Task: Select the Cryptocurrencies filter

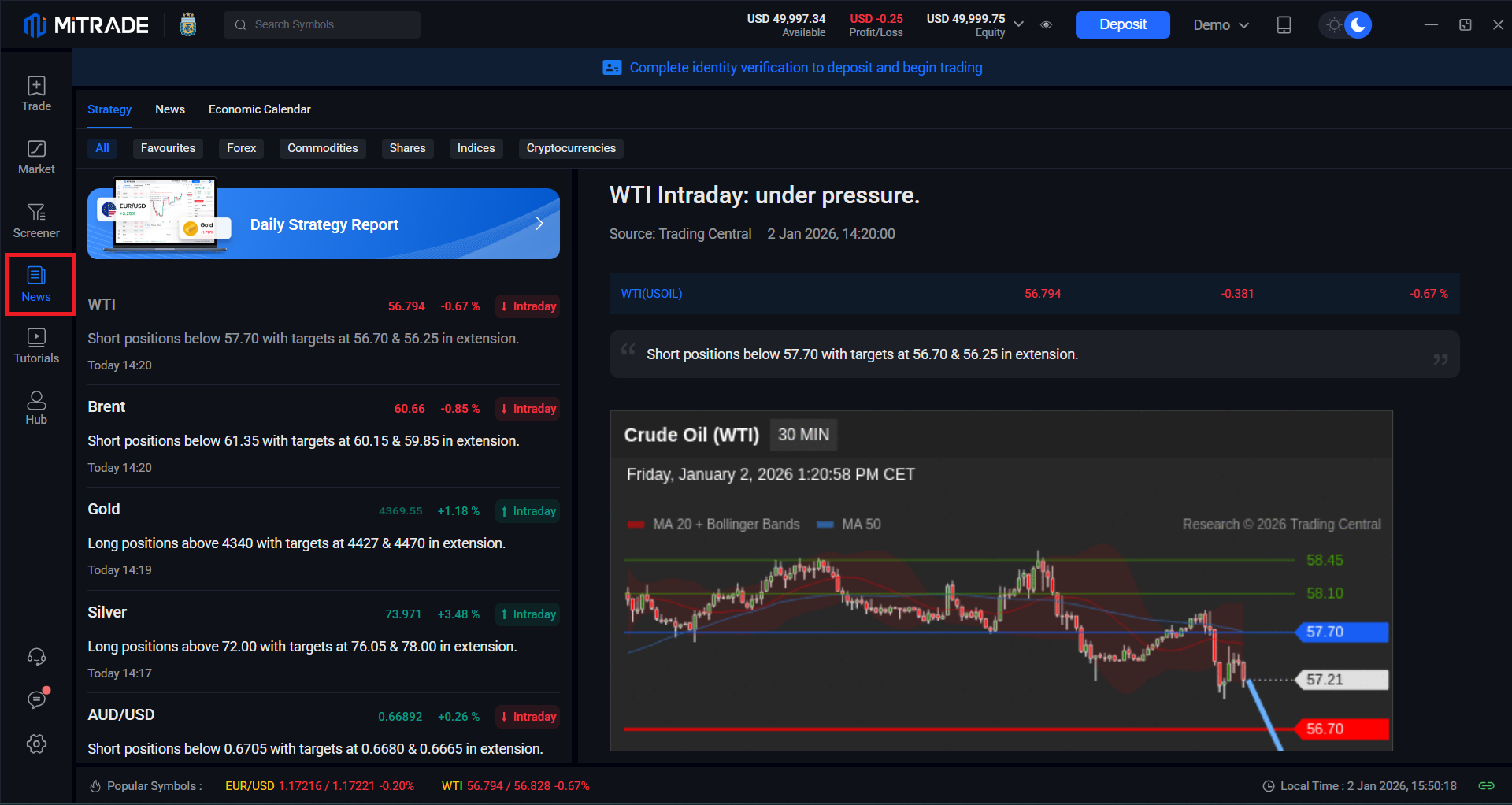Action: tap(571, 148)
